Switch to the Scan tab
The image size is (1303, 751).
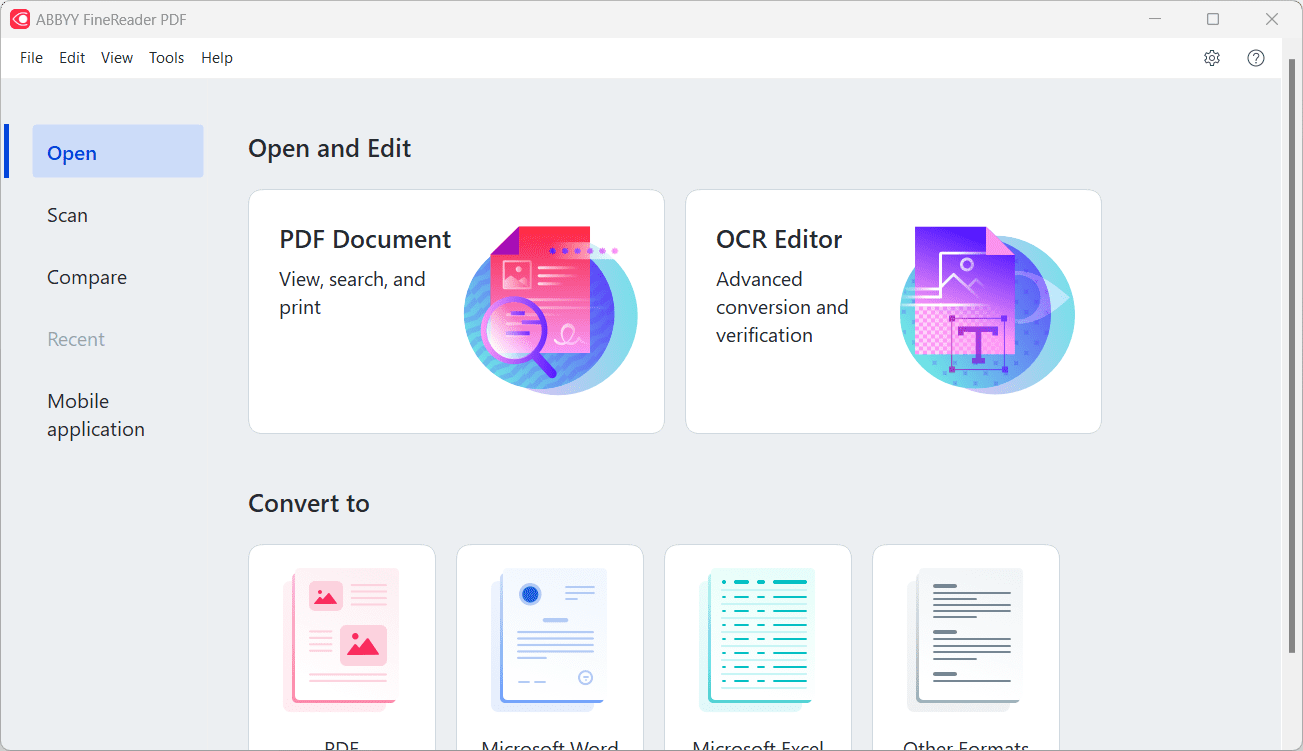tap(67, 215)
